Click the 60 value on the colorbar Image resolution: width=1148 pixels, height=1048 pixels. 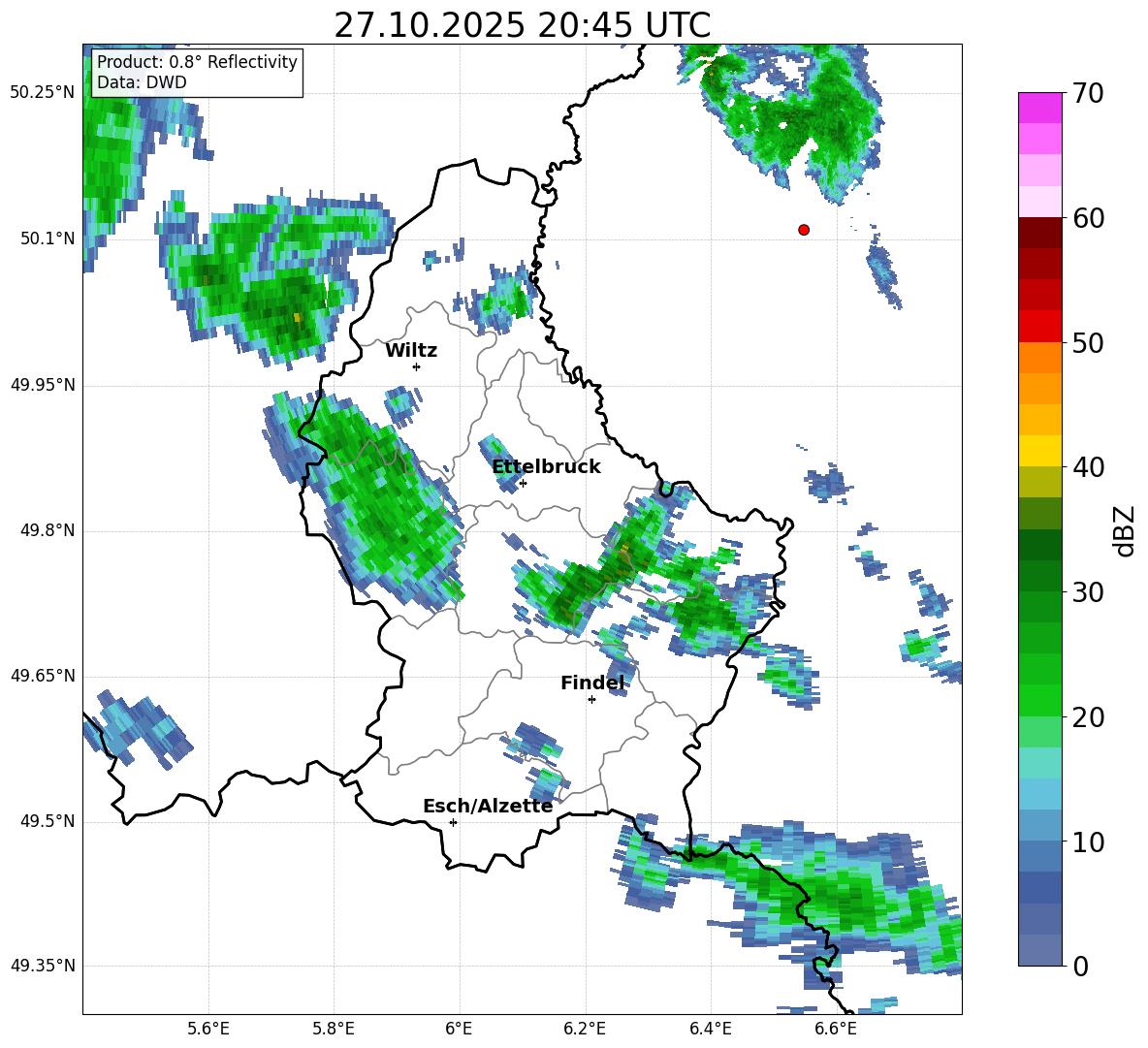point(1088,218)
